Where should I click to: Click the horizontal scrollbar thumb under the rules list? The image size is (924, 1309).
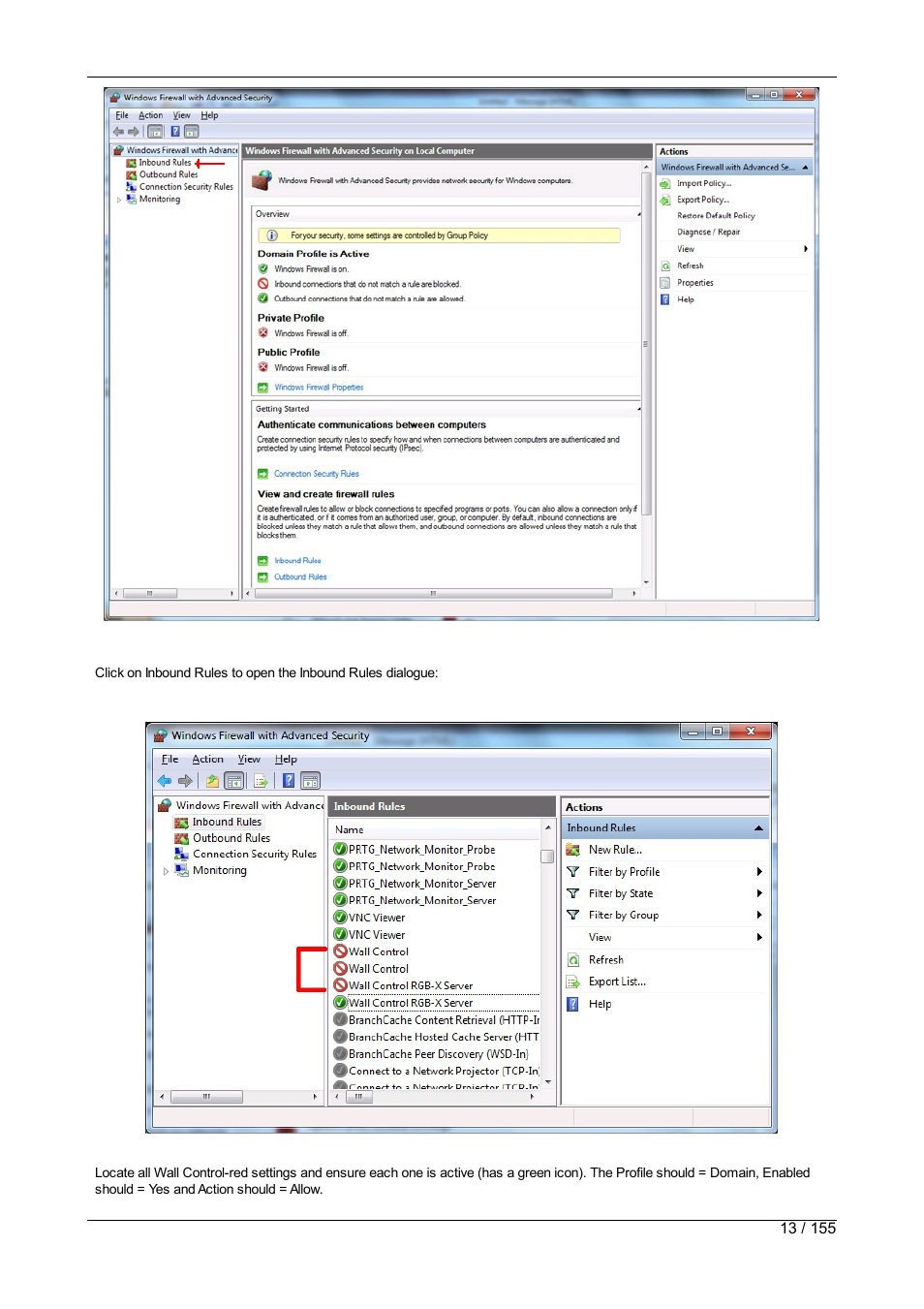(x=357, y=1097)
